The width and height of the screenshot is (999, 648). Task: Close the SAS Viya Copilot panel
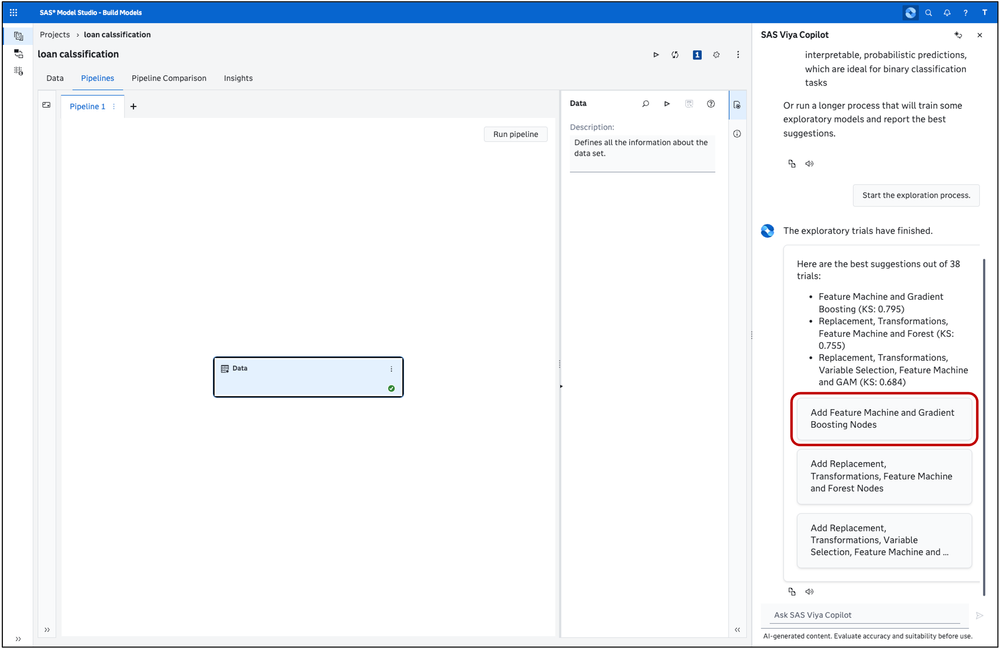tap(980, 35)
